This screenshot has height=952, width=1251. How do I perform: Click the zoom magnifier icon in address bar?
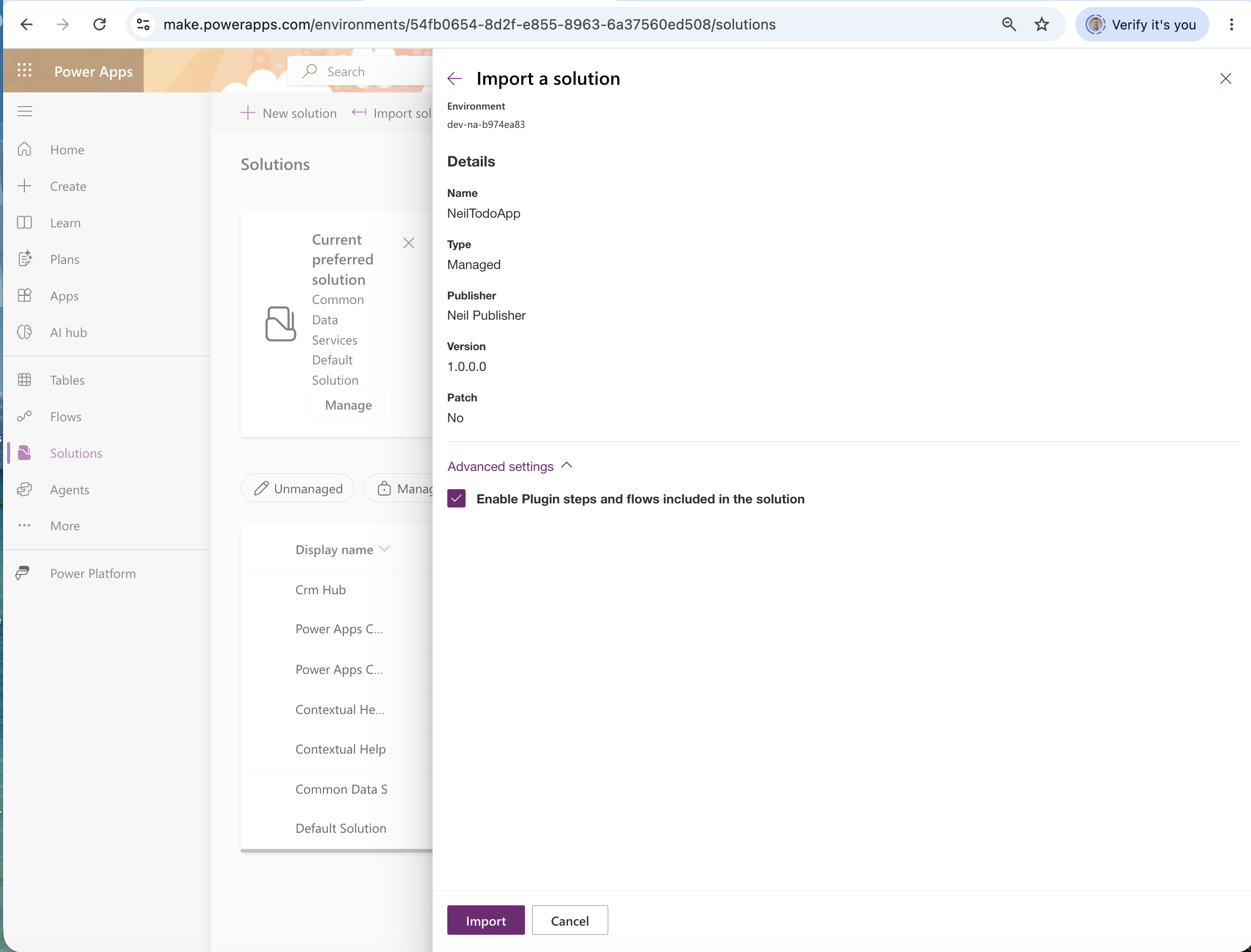pos(1009,24)
